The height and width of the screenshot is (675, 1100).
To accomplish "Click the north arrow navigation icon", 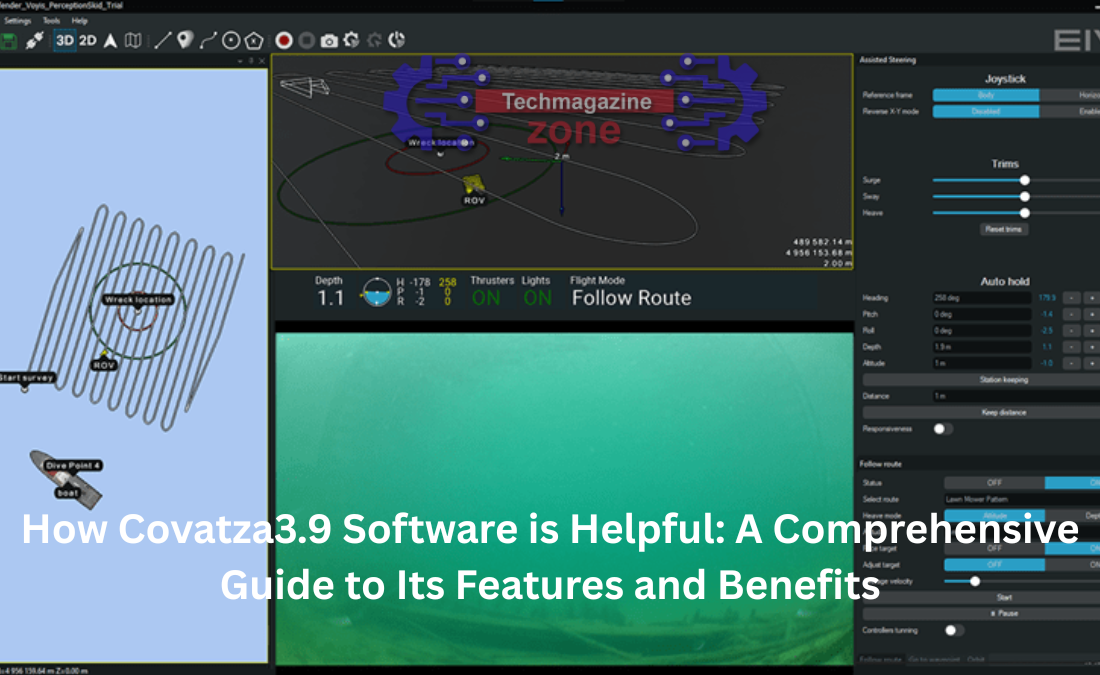I will coord(110,41).
